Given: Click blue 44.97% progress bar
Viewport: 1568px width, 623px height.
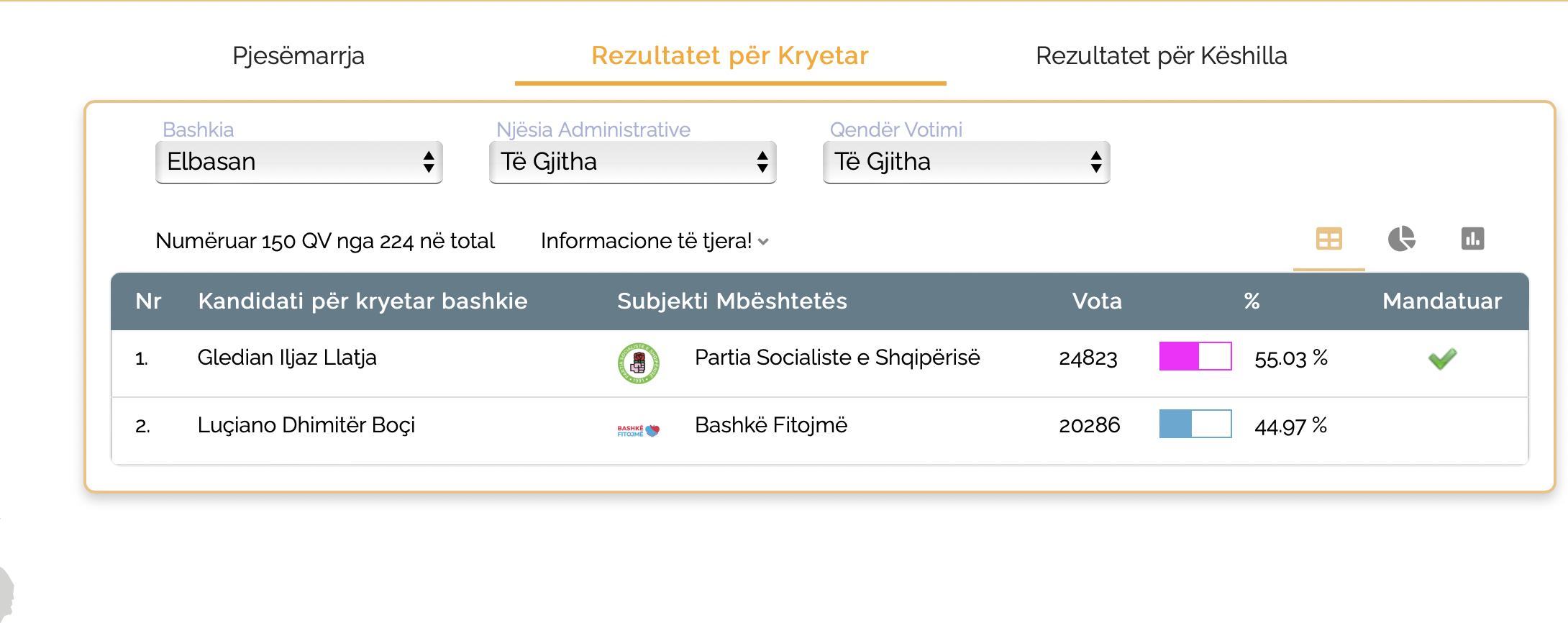Looking at the screenshot, I should tap(1195, 424).
